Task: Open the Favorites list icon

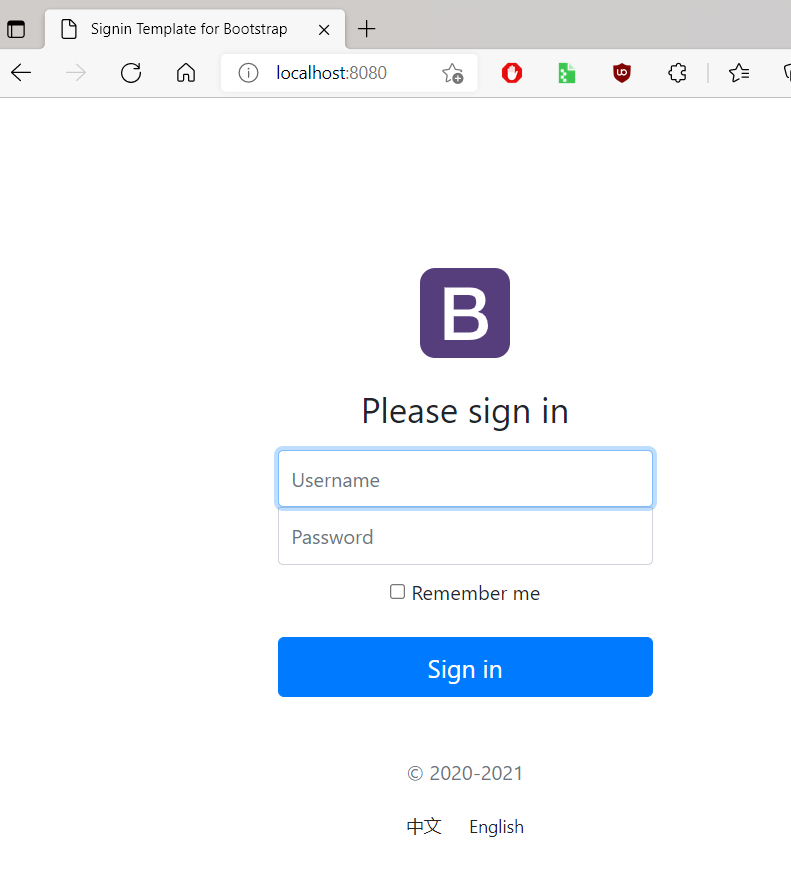Action: point(739,73)
